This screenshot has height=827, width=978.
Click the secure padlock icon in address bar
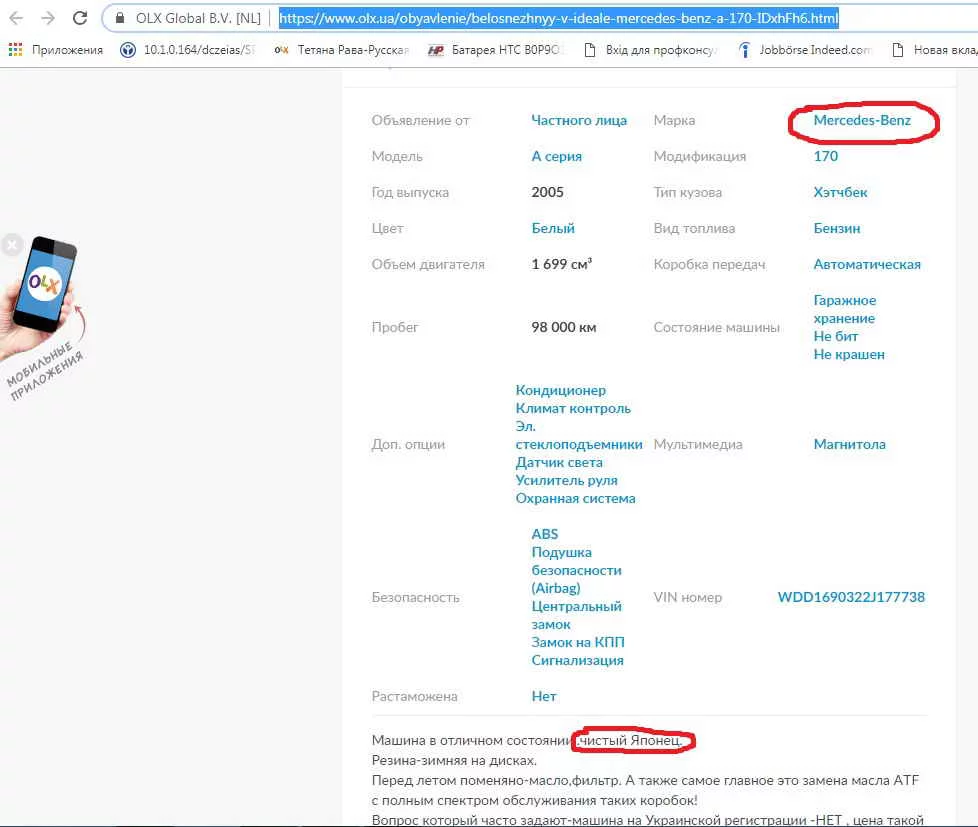coord(120,18)
